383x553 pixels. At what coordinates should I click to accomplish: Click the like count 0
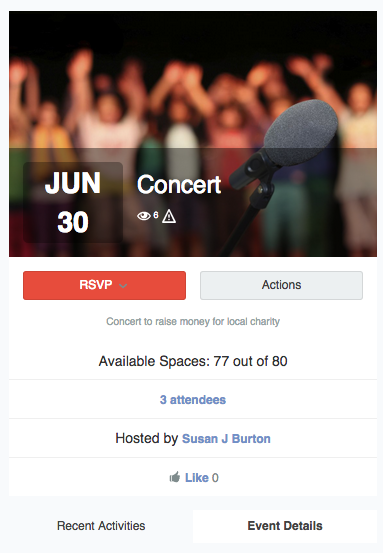(x=215, y=478)
